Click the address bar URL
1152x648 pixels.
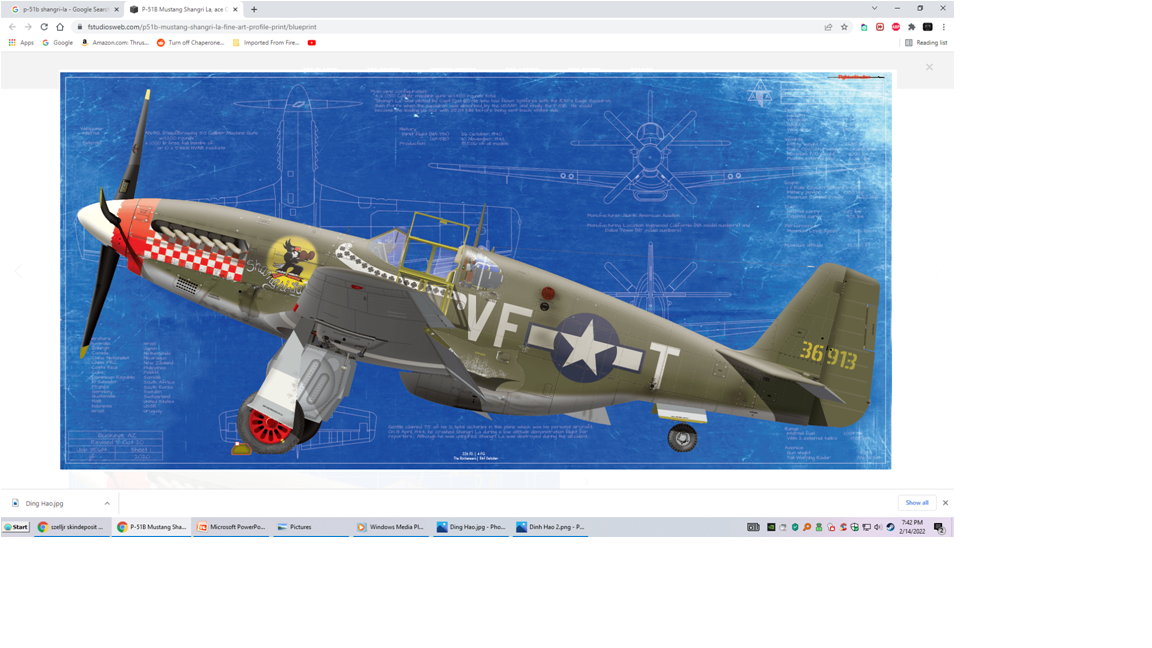(202, 27)
